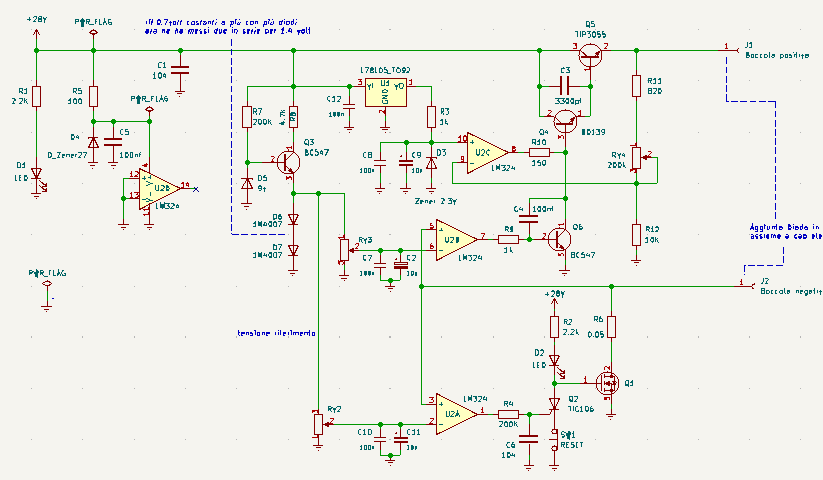This screenshot has height=480, width=823.
Task: Select the Q3 BC547 transistor
Action: (287, 161)
